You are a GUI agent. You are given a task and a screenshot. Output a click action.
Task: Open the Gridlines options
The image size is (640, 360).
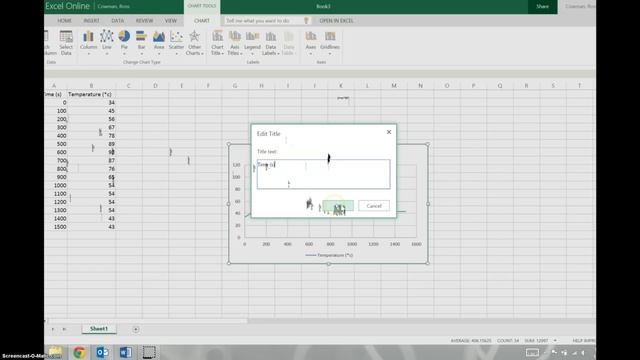[x=330, y=42]
